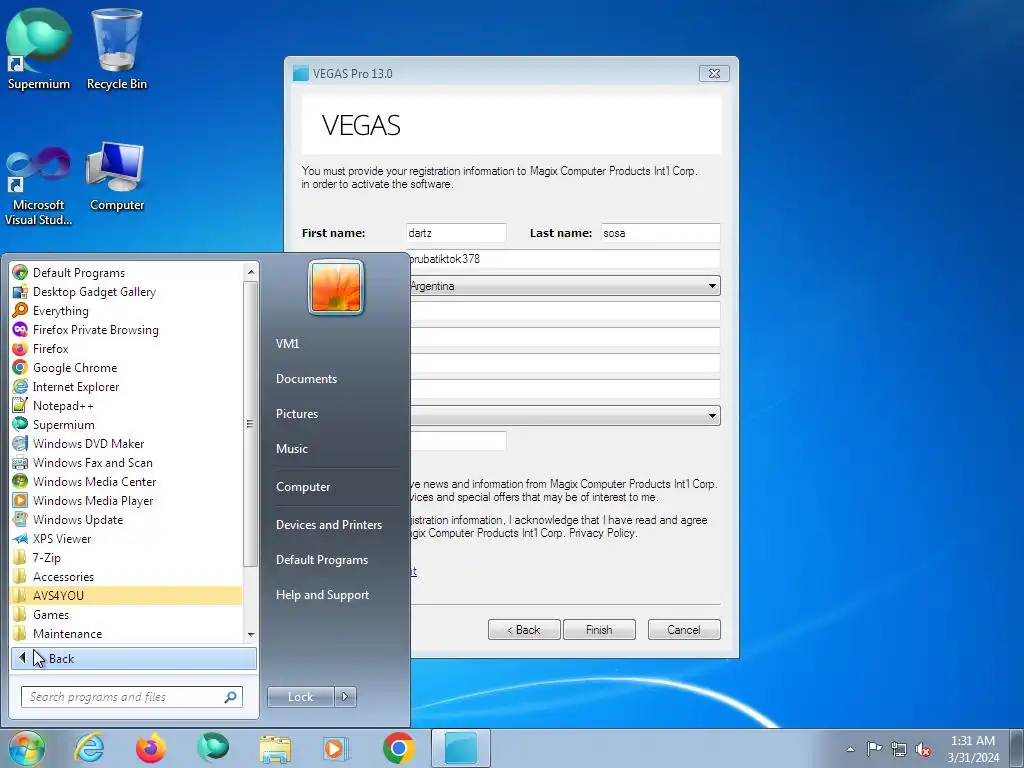1024x768 pixels.
Task: Open Pictures from Start menu
Action: point(297,414)
